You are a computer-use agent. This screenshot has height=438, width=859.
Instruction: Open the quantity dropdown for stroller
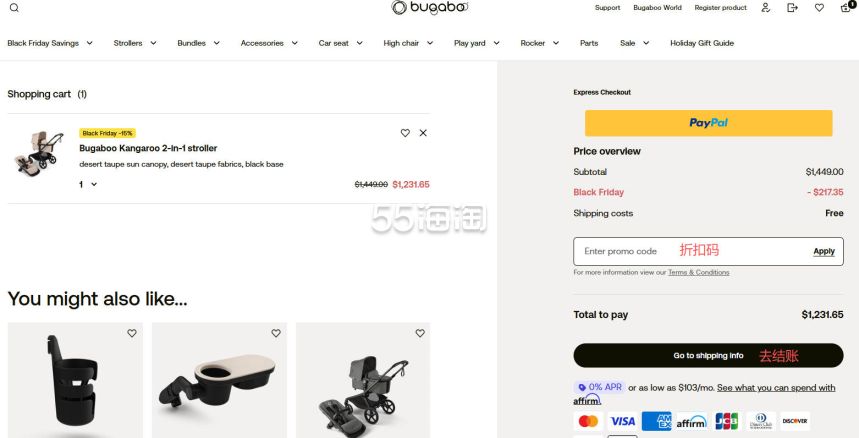pos(88,184)
